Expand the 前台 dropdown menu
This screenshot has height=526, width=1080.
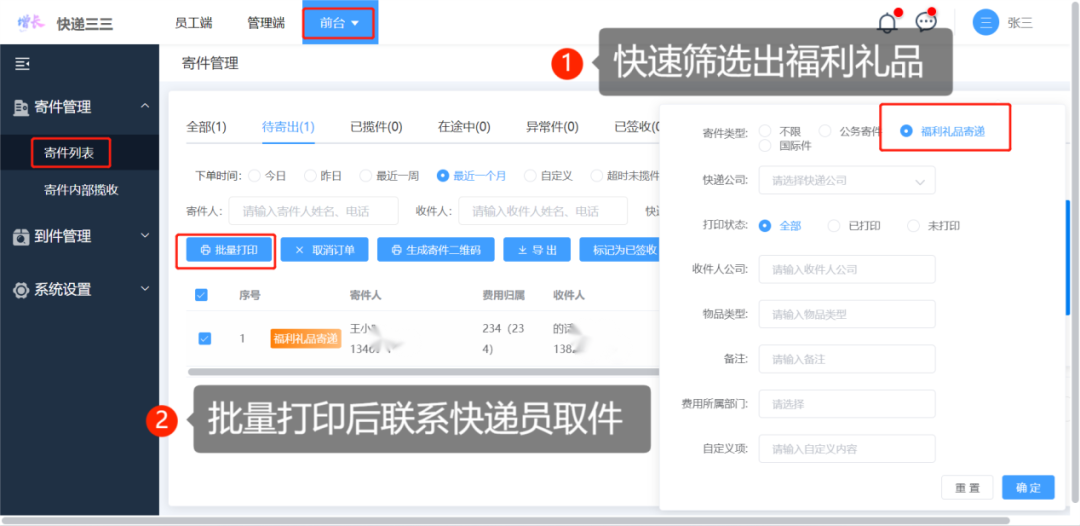340,23
